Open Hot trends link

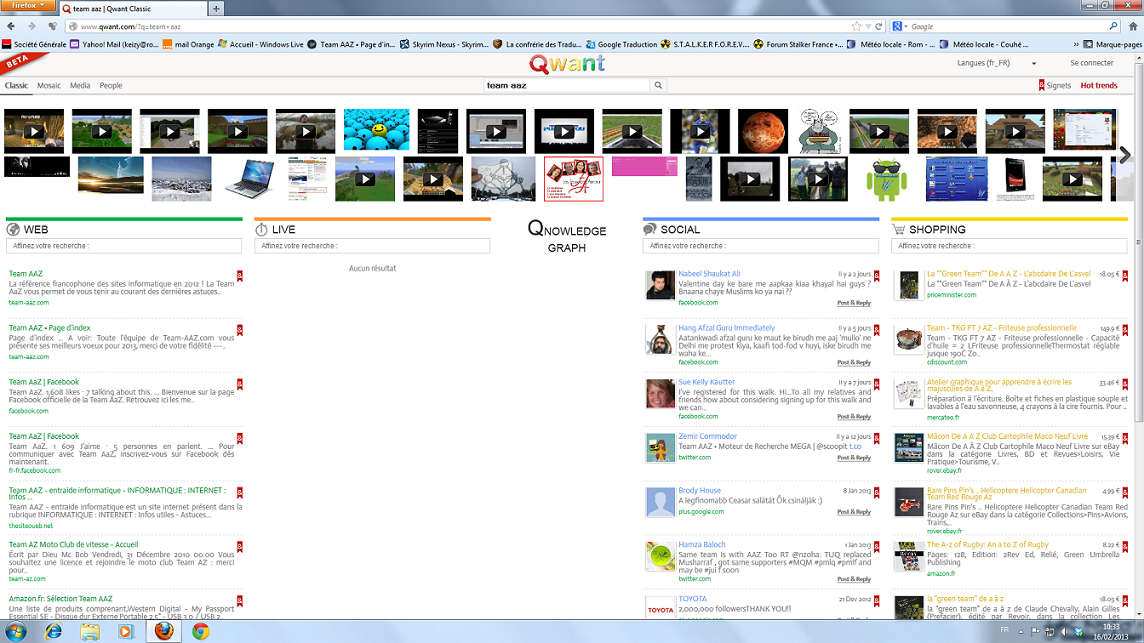pos(1099,86)
